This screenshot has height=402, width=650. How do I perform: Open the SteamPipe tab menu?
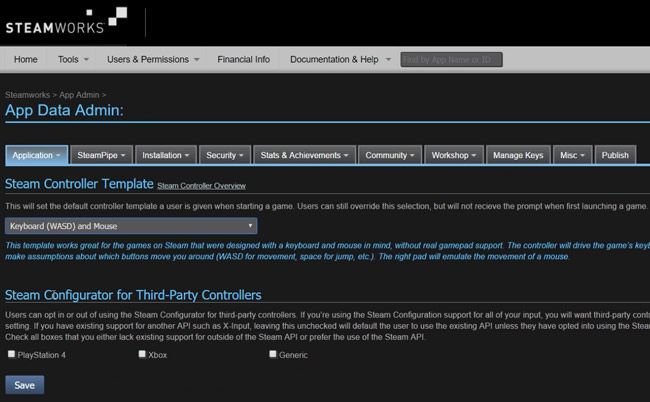(x=101, y=155)
